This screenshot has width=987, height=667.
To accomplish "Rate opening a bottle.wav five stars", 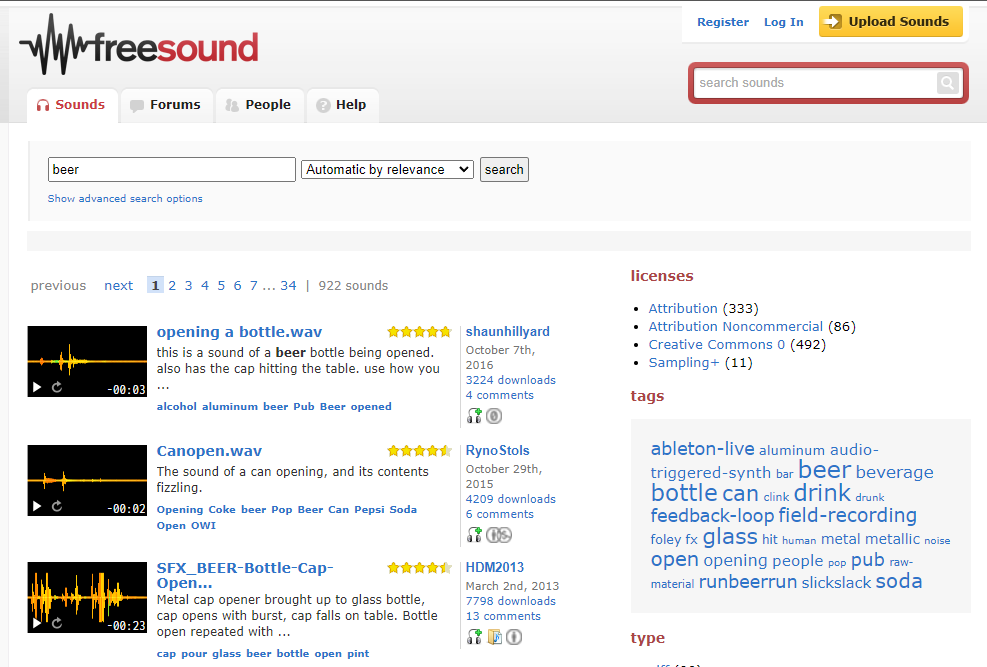I will pyautogui.click(x=446, y=332).
